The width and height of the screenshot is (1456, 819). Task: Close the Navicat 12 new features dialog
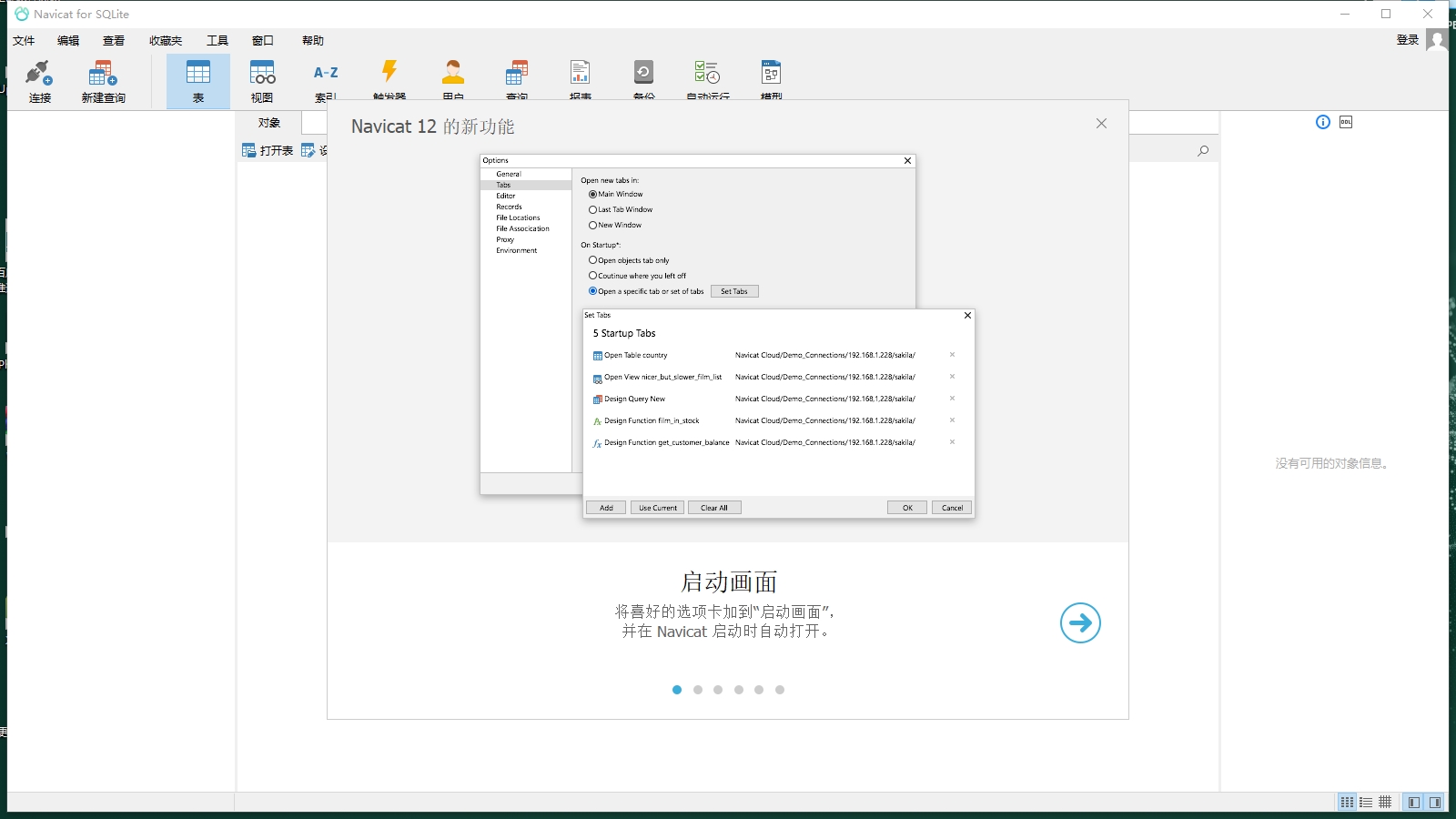coord(1101,124)
